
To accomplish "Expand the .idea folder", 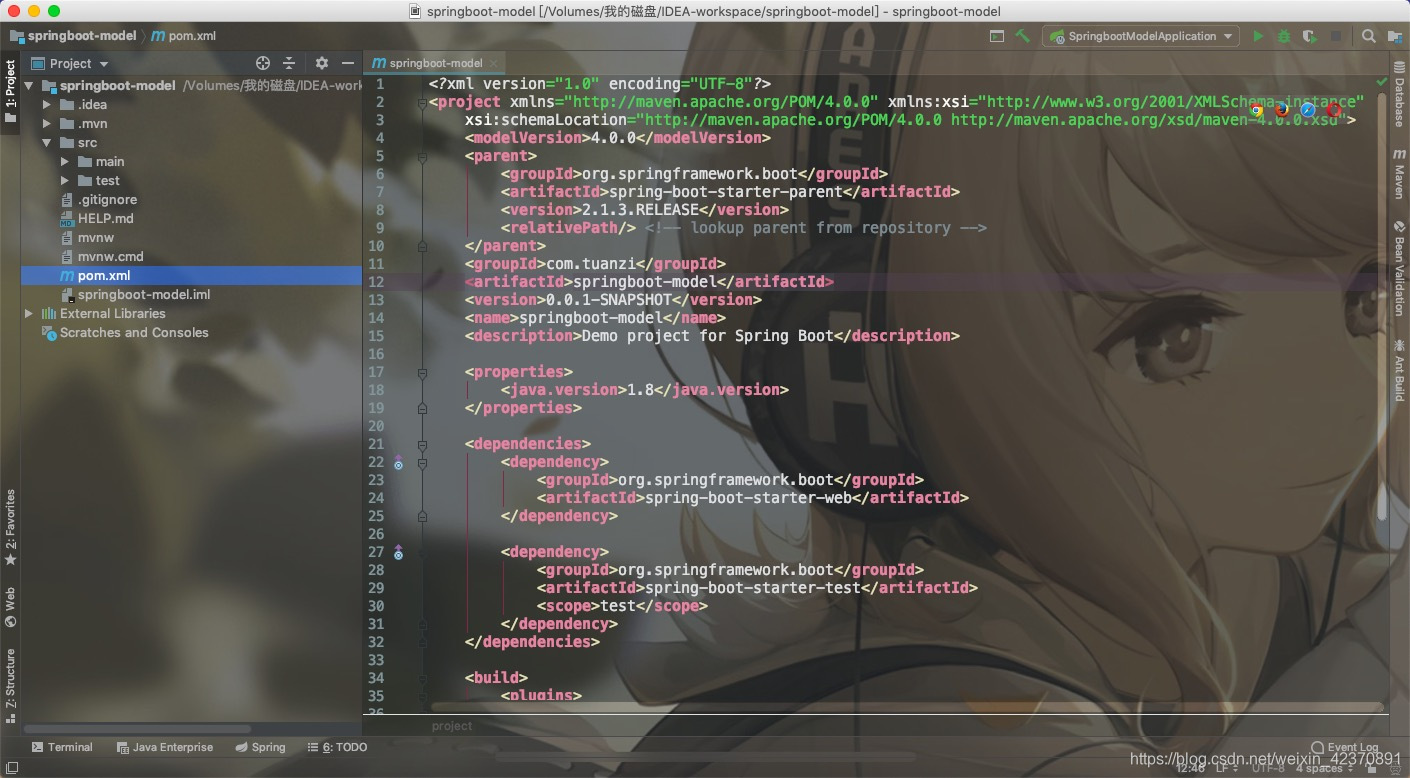I will 47,105.
